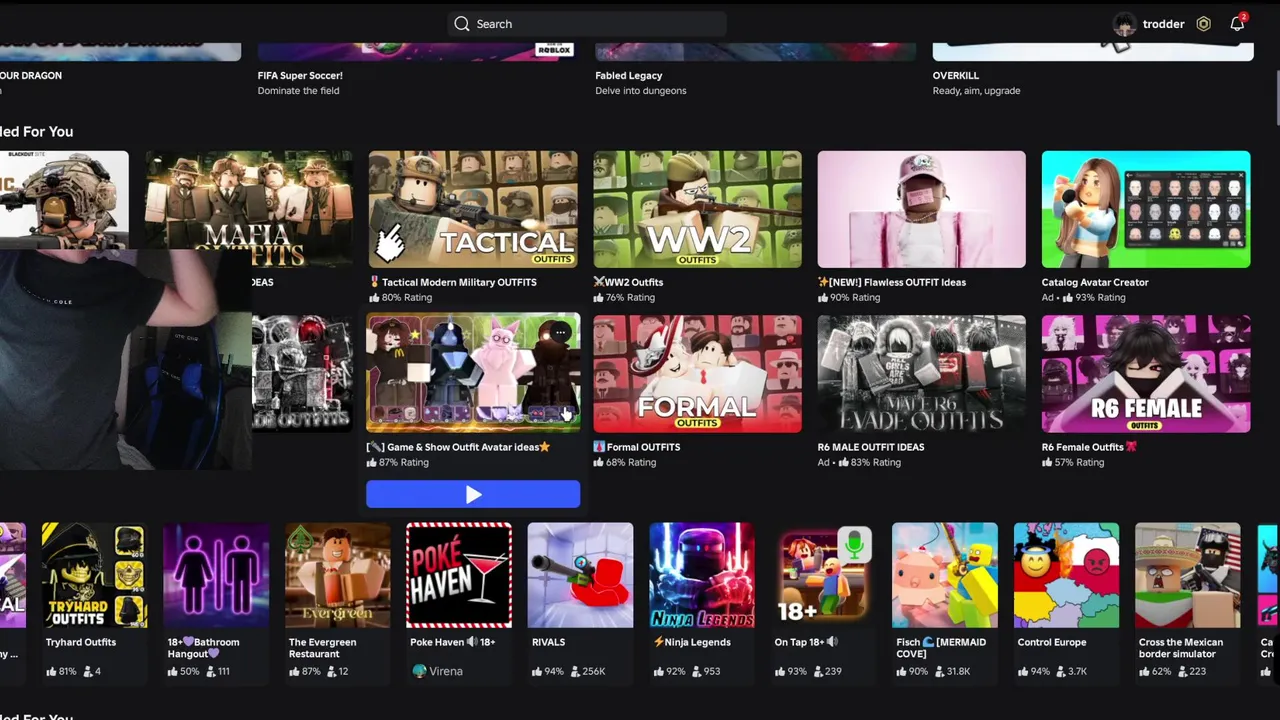Click thumbs-up icon under The Evergreen Restaurant
Viewport: 1280px width, 720px height.
point(294,671)
